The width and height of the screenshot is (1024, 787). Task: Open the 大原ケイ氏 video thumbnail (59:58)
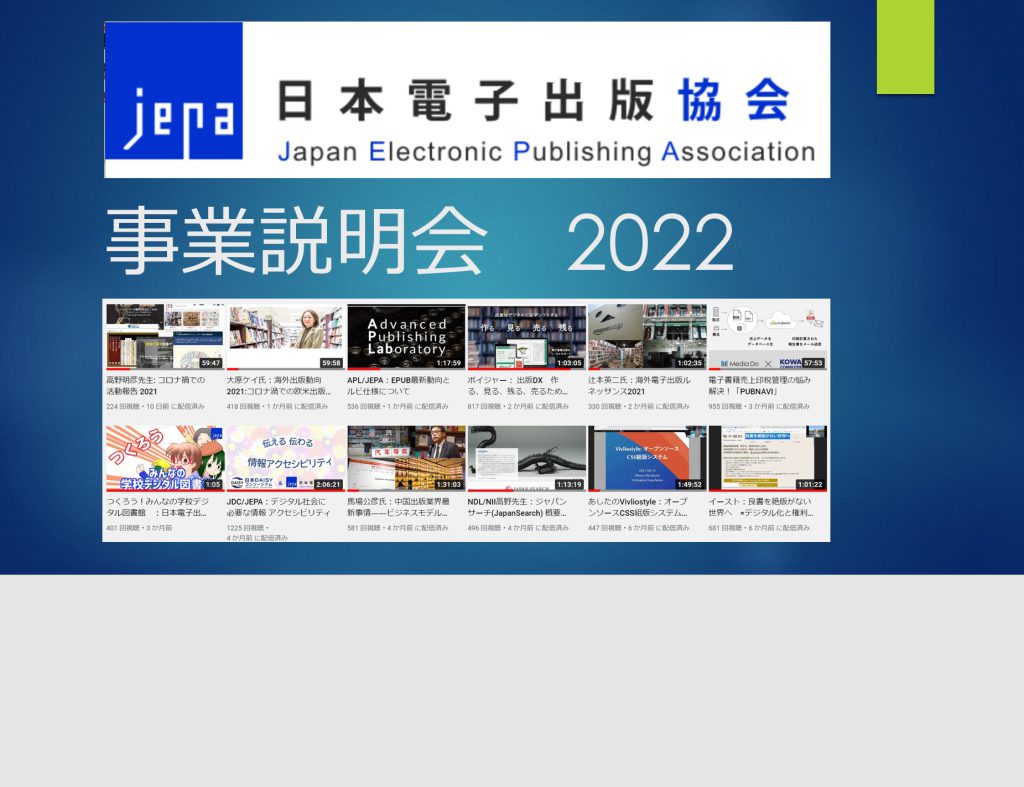[x=285, y=337]
